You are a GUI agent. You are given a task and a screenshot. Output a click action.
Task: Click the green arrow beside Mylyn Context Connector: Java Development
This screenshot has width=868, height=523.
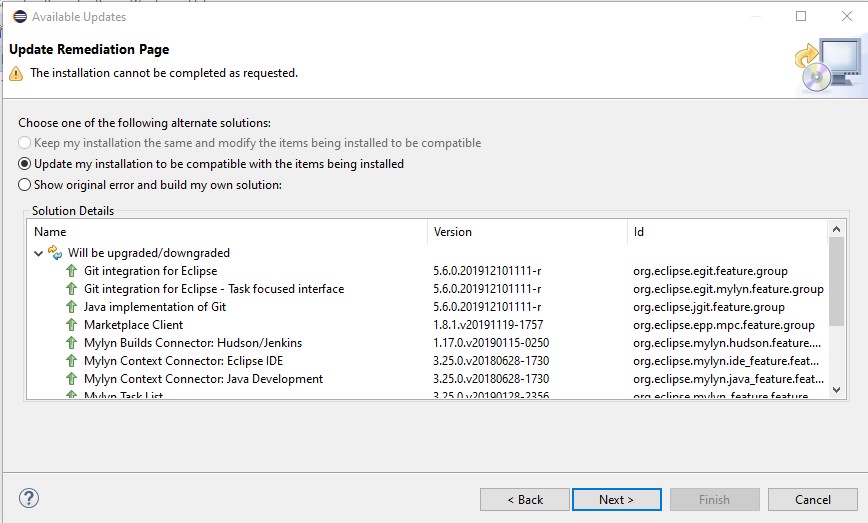pyautogui.click(x=71, y=379)
